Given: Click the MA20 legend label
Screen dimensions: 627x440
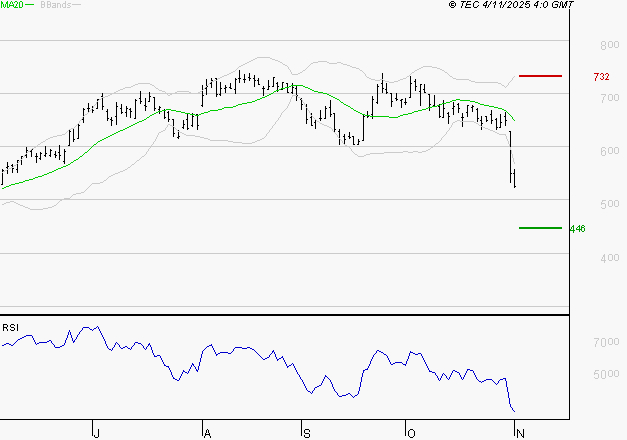Looking at the screenshot, I should click(x=12, y=4).
